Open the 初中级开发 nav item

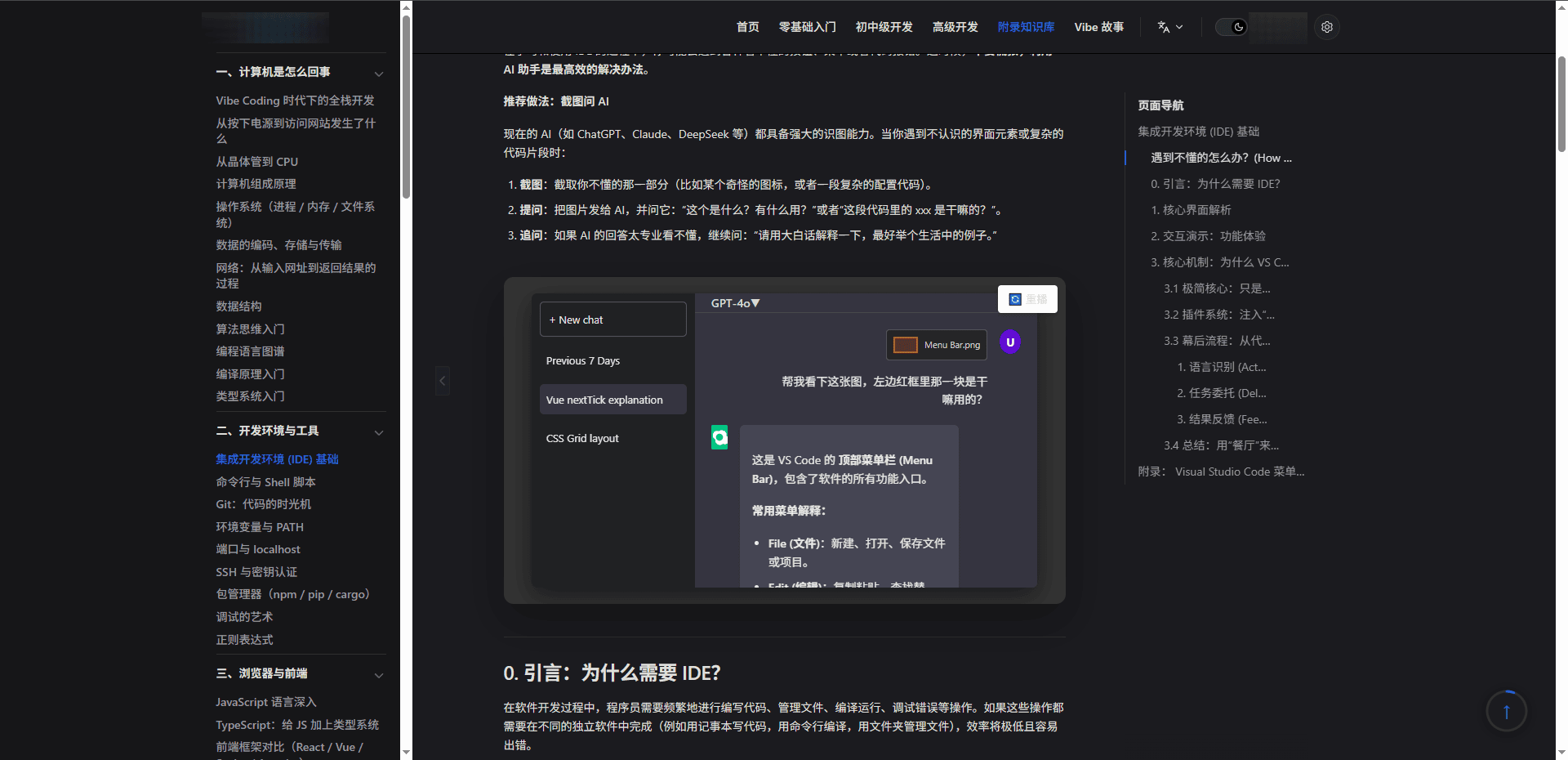pyautogui.click(x=884, y=27)
